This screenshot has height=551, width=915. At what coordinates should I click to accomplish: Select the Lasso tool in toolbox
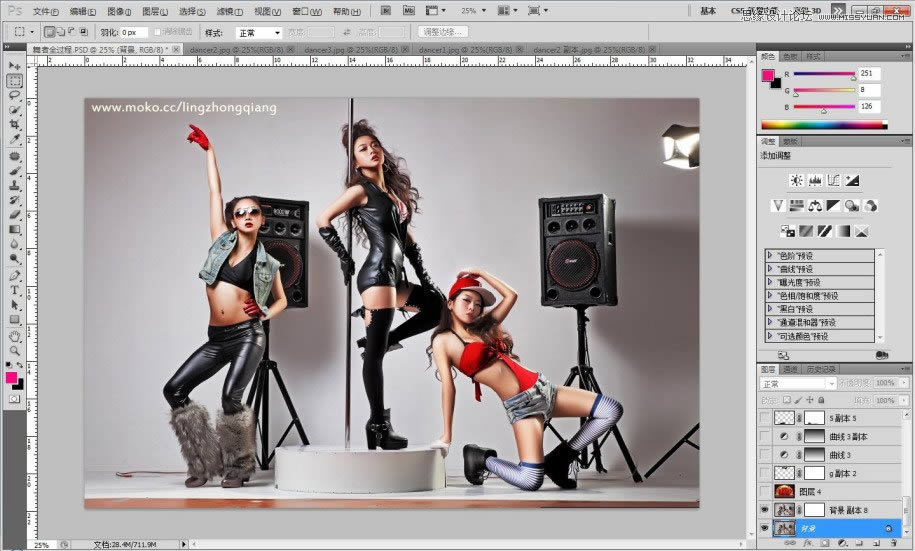[15, 95]
